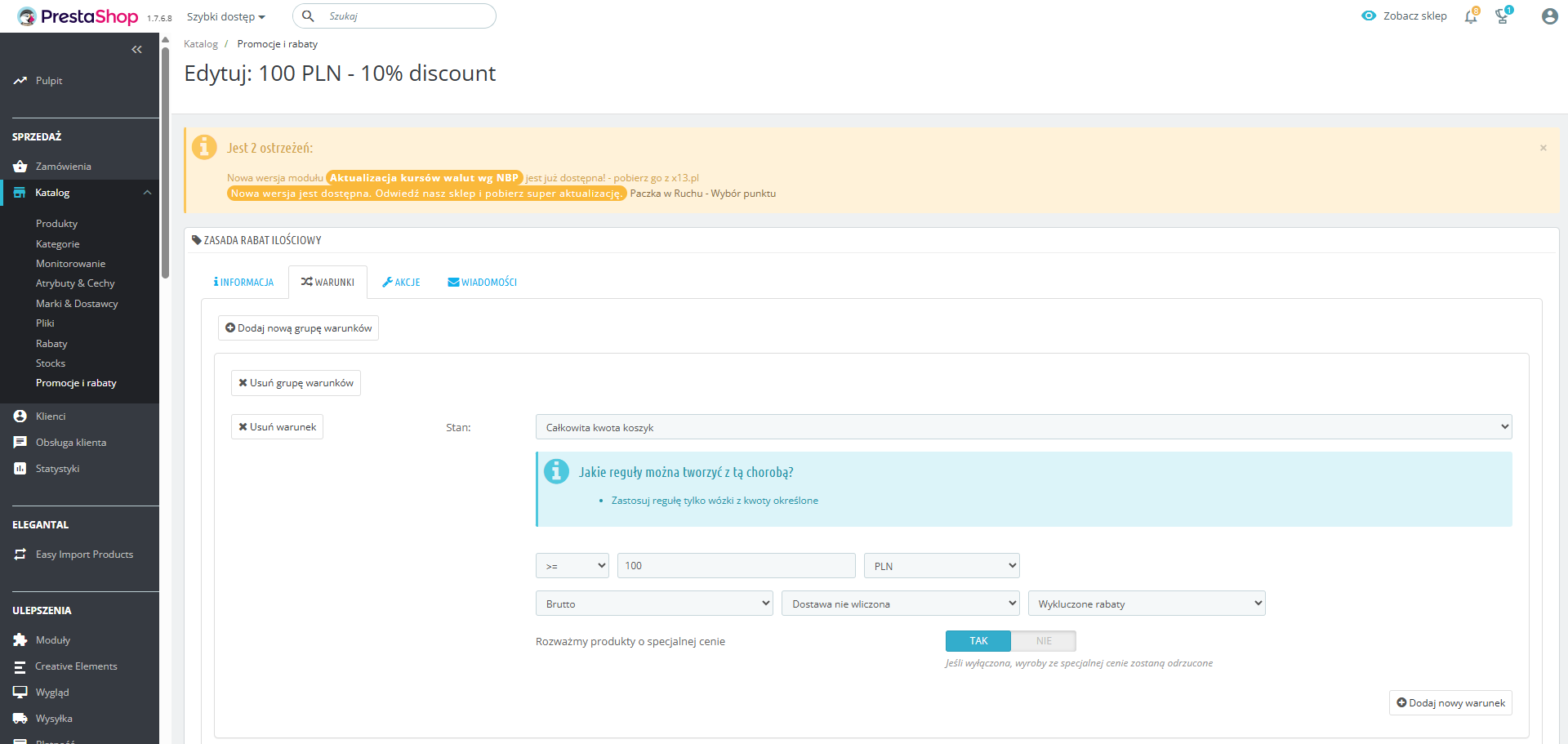Click the Wygląd monitor icon
The width and height of the screenshot is (1568, 744).
[20, 693]
